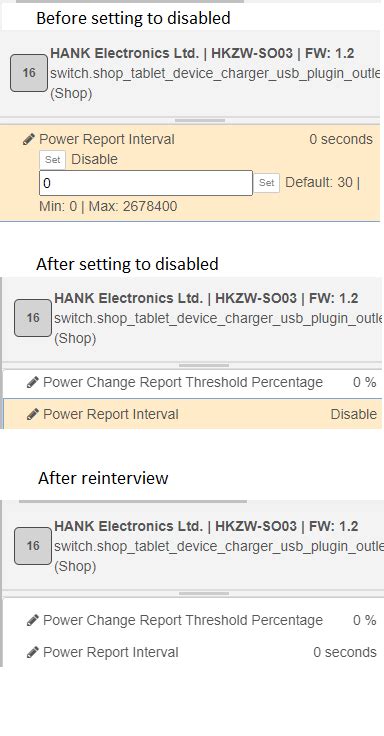Click the Power Change Report Threshold pencil icon under After reinterview
The image size is (384, 736).
click(32, 620)
